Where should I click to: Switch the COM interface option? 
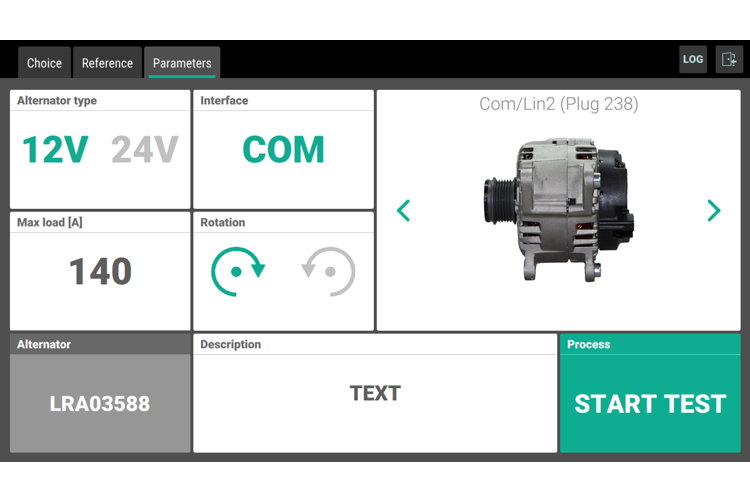pos(283,150)
